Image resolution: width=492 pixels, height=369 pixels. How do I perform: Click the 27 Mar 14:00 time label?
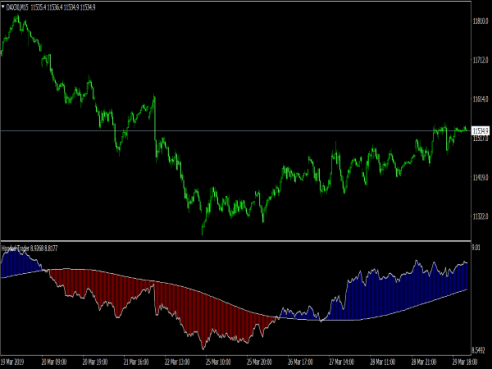pyautogui.click(x=342, y=362)
